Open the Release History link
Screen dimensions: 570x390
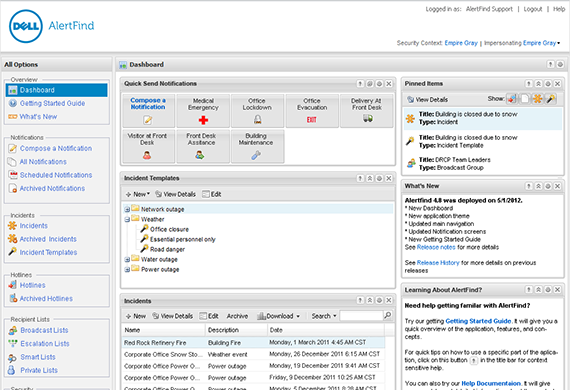[438, 263]
